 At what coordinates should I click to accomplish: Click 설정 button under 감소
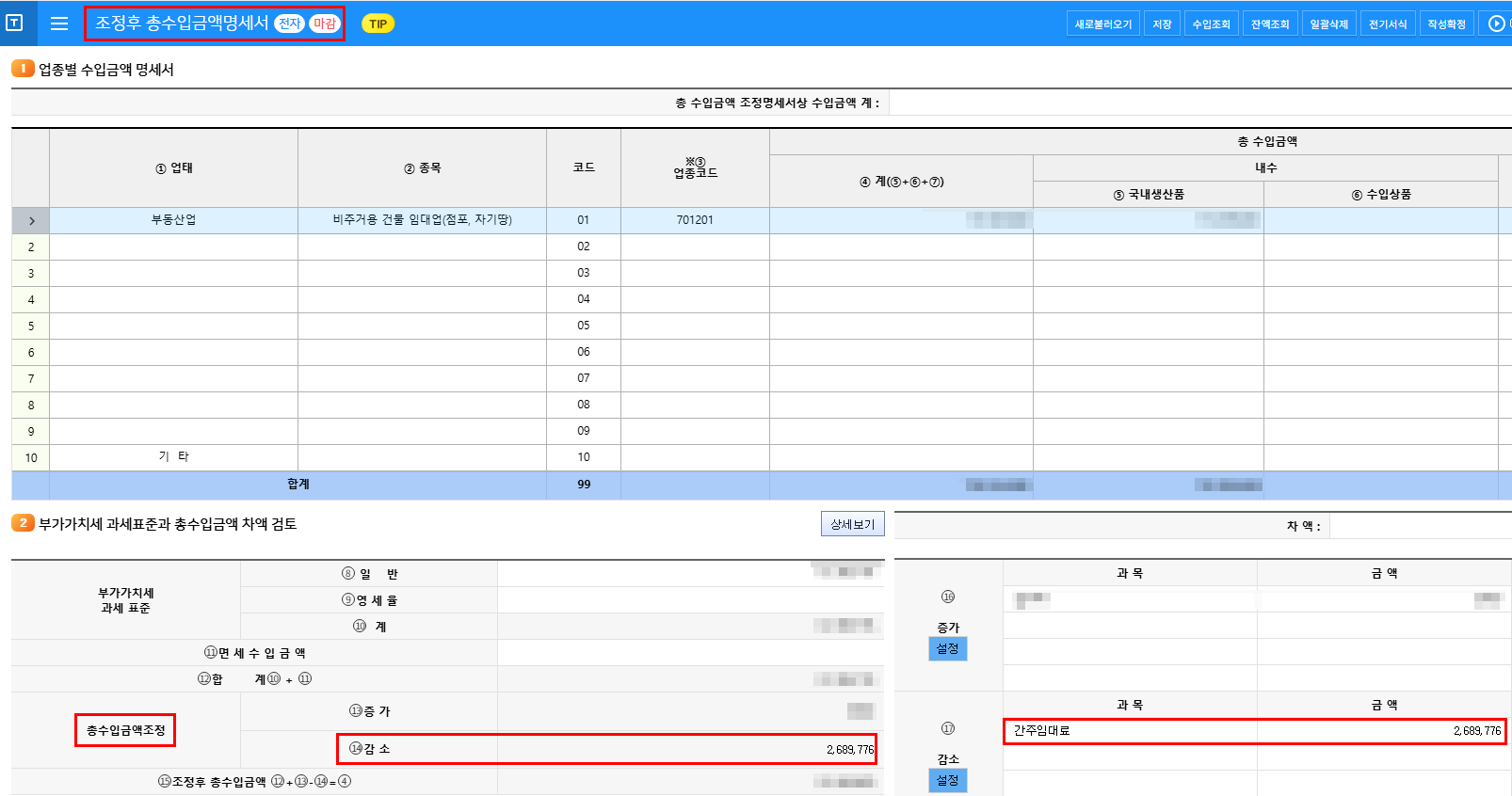coord(948,780)
